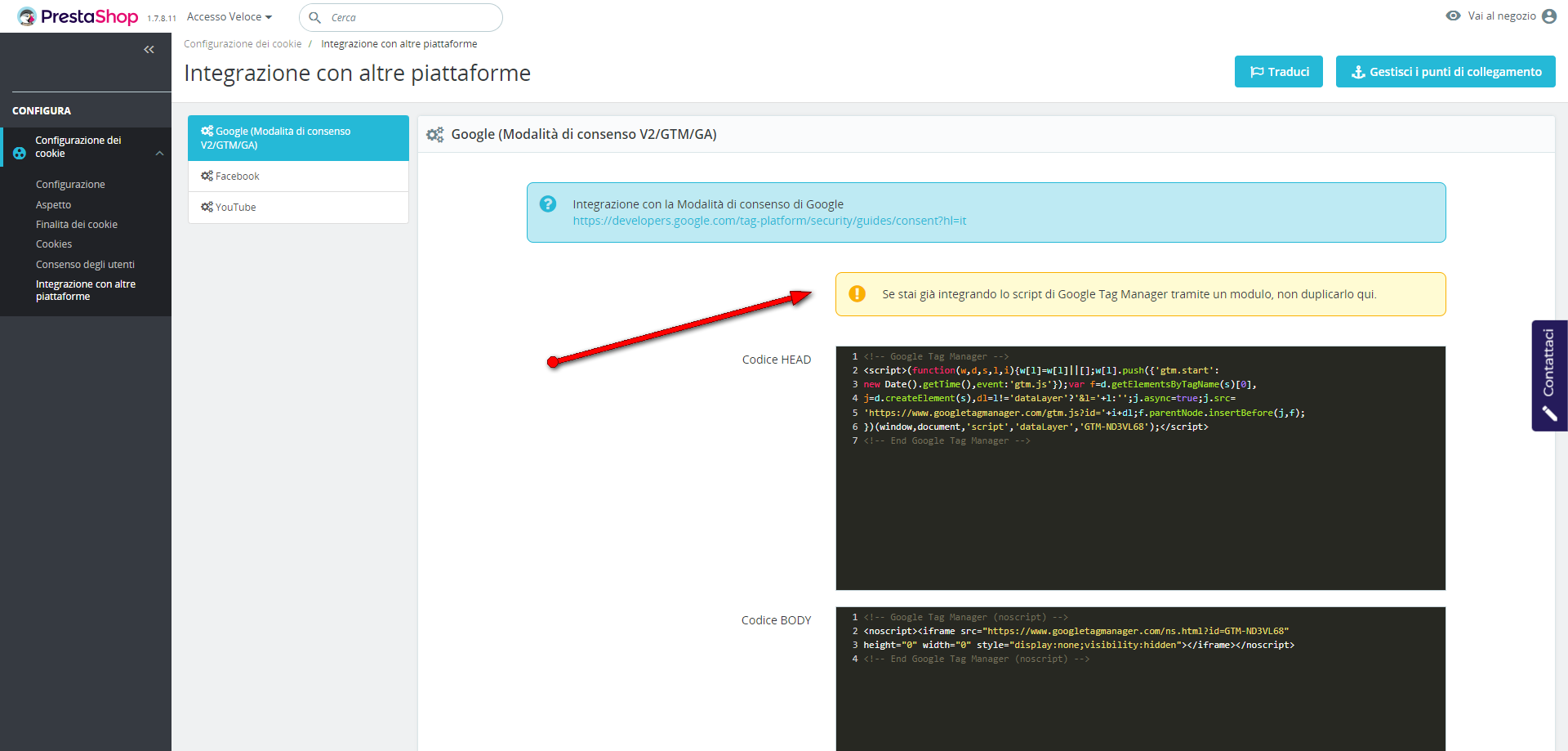The height and width of the screenshot is (751, 1568).
Task: Open Configurazione in the sidebar
Action: 70,185
